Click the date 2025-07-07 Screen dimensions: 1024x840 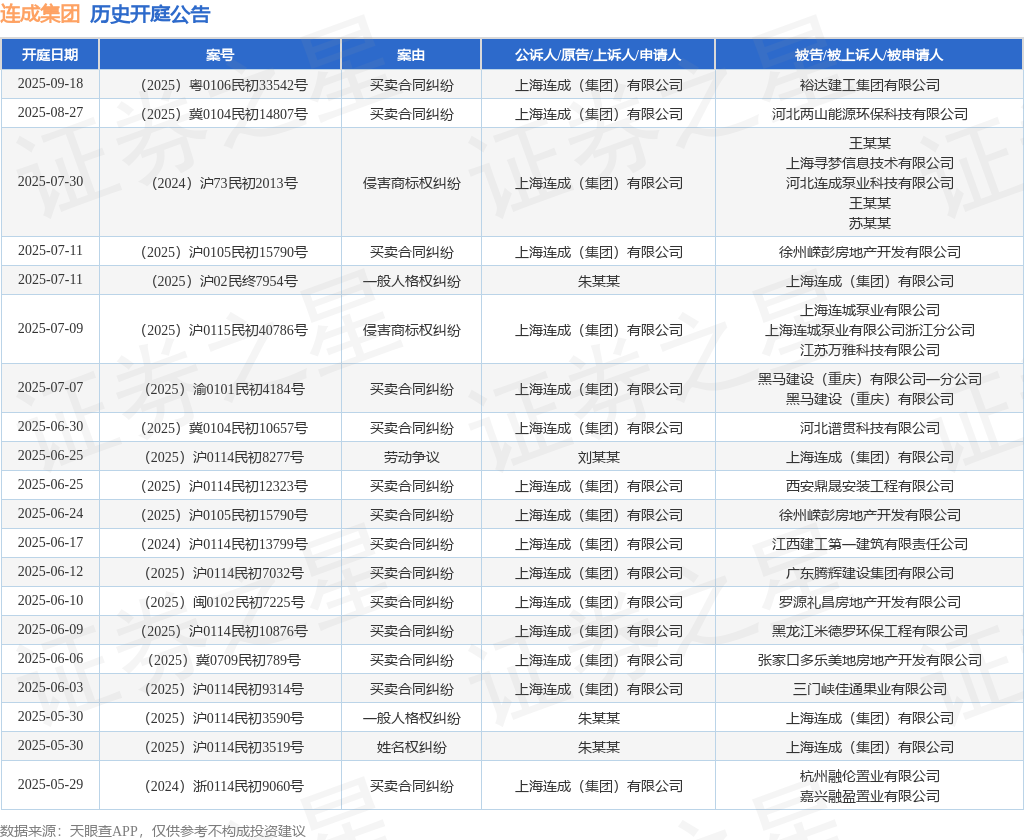50,387
